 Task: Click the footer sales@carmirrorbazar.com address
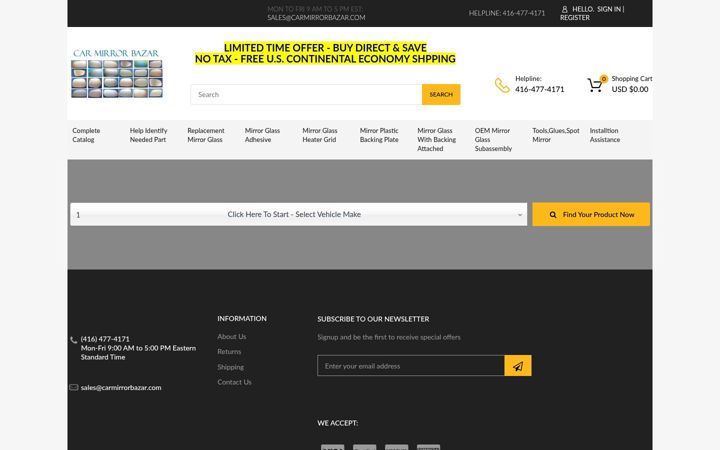point(121,388)
